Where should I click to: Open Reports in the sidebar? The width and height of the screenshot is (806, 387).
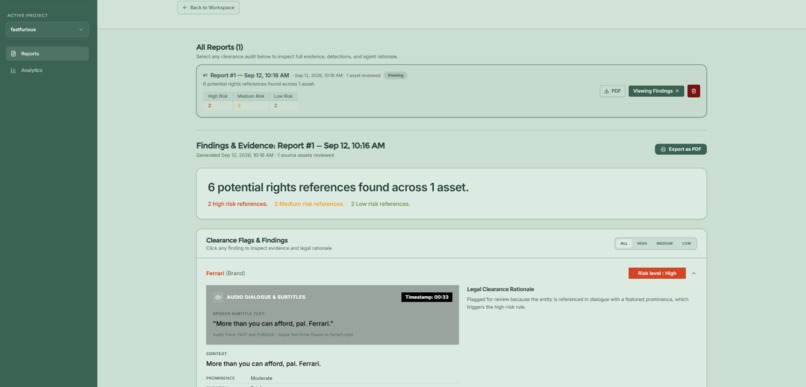(x=47, y=53)
